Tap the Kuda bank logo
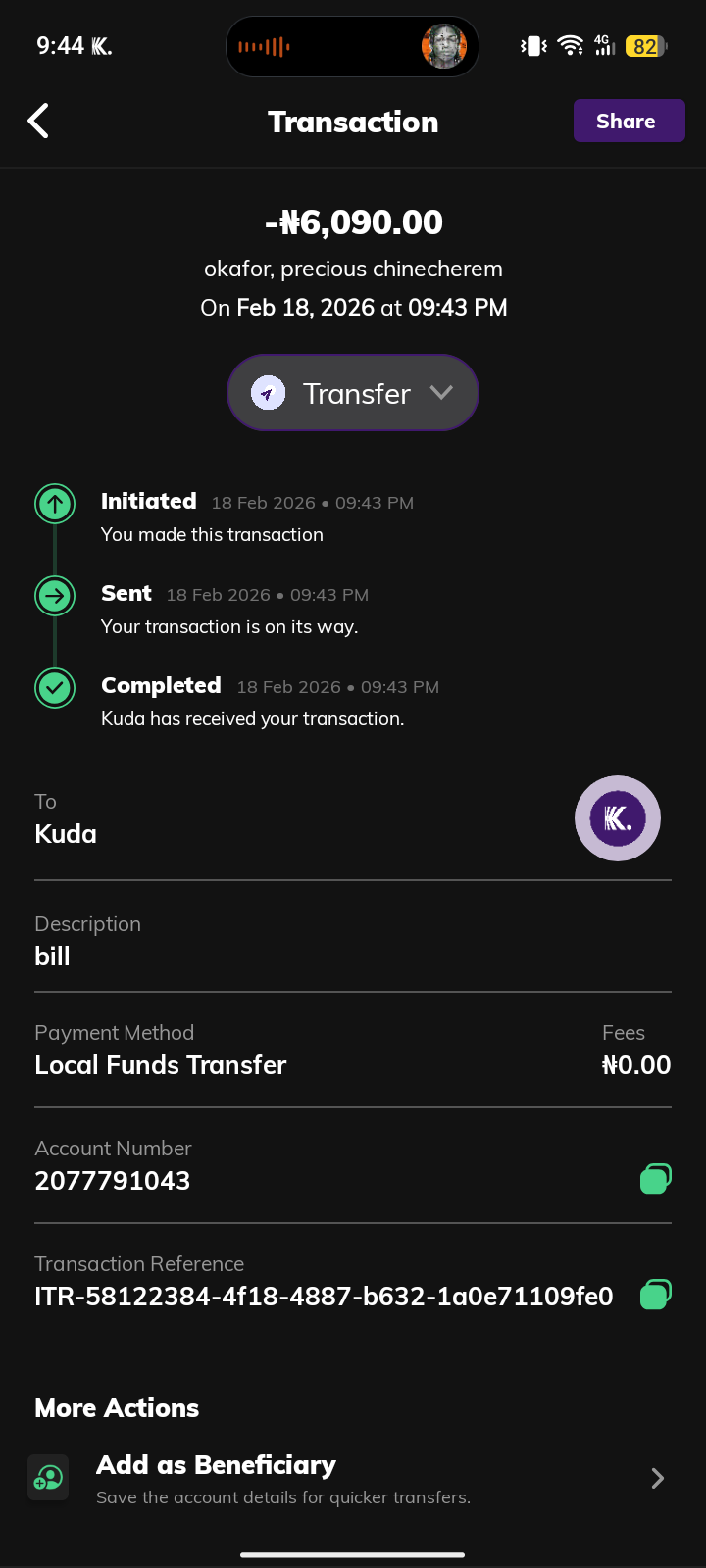 coord(617,818)
